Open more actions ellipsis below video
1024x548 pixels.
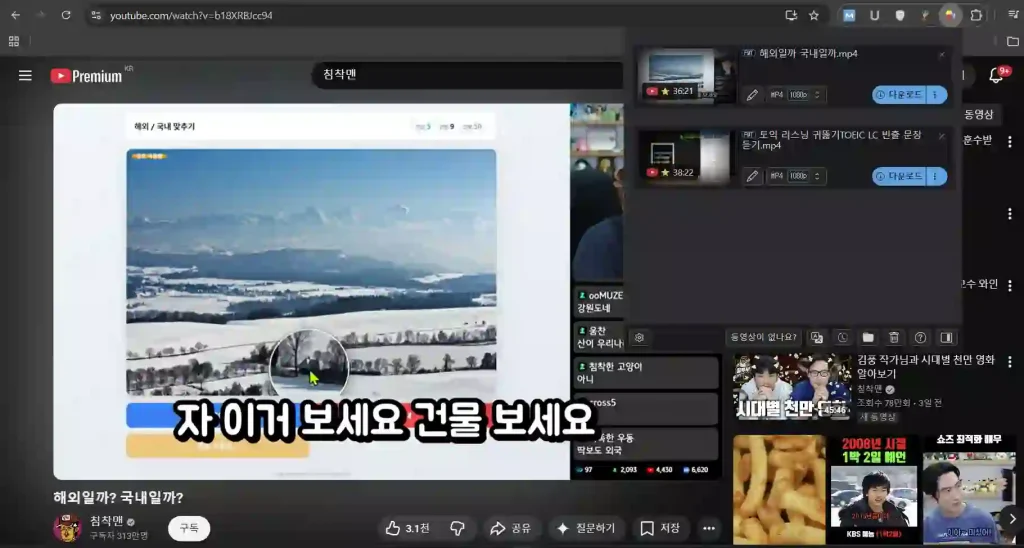(709, 528)
